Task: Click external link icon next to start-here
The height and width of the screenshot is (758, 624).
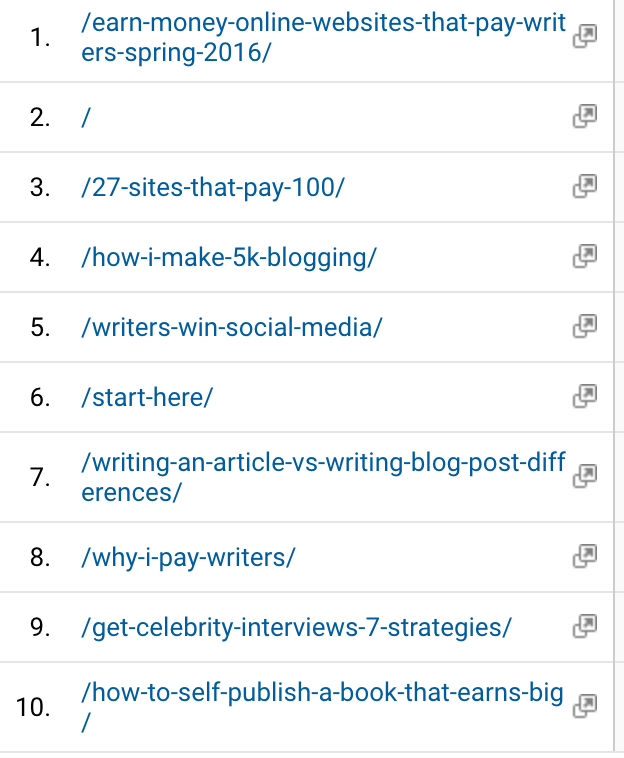Action: [584, 396]
